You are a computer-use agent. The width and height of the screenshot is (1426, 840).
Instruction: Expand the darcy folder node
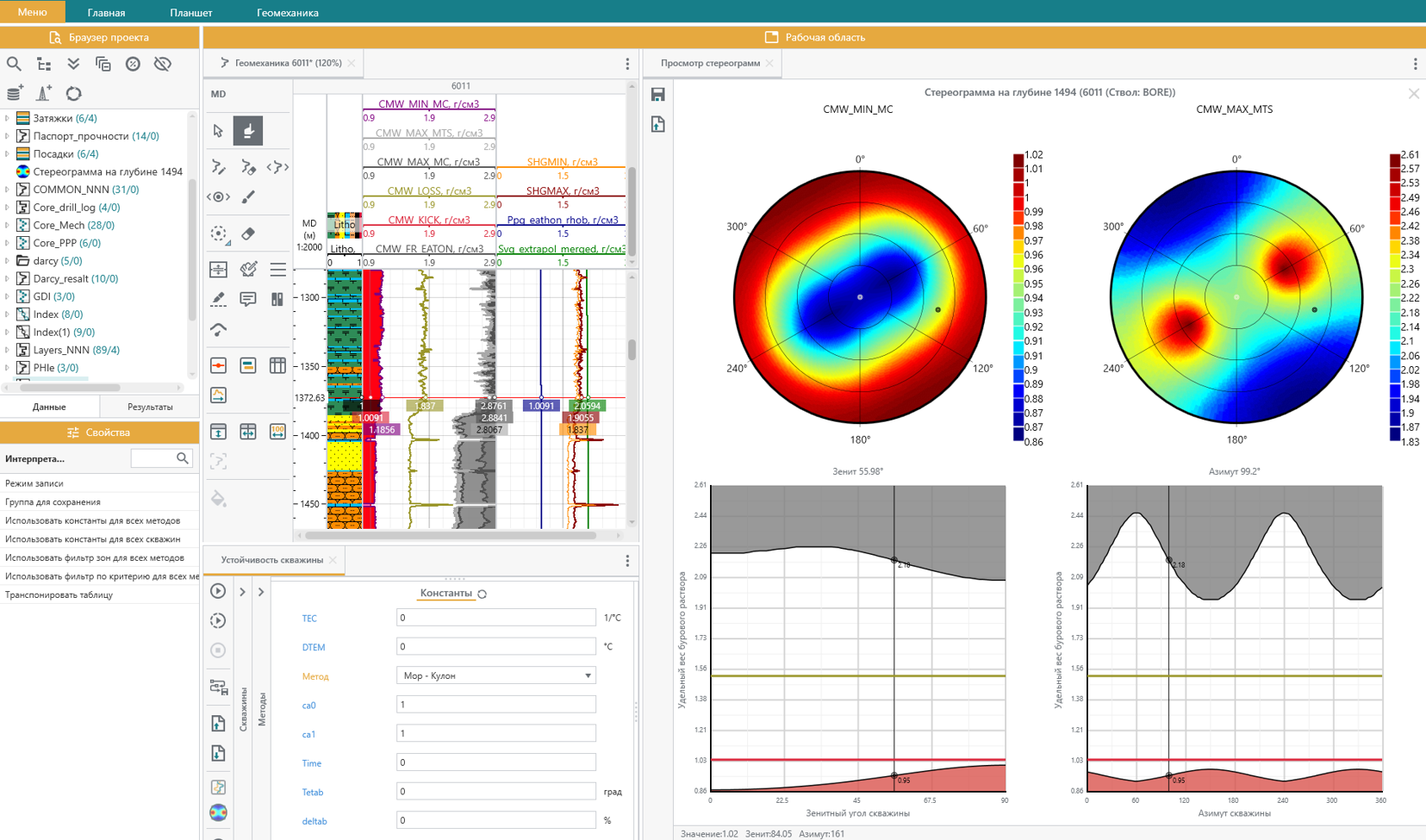coord(8,261)
